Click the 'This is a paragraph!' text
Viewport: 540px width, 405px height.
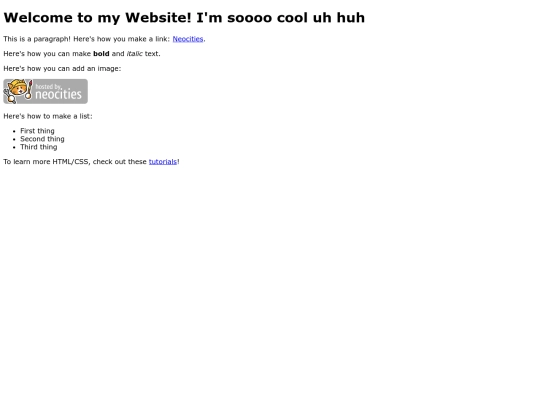pyautogui.click(x=37, y=39)
